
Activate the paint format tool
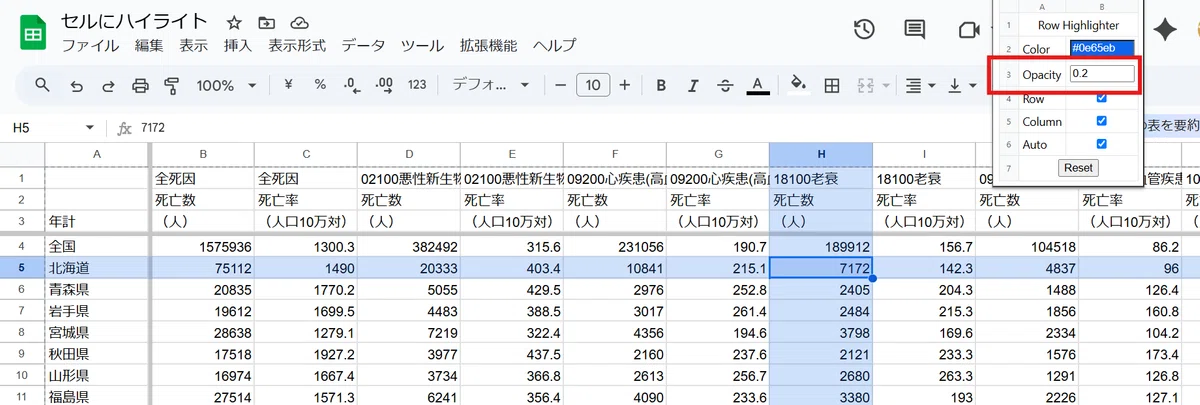coord(171,85)
